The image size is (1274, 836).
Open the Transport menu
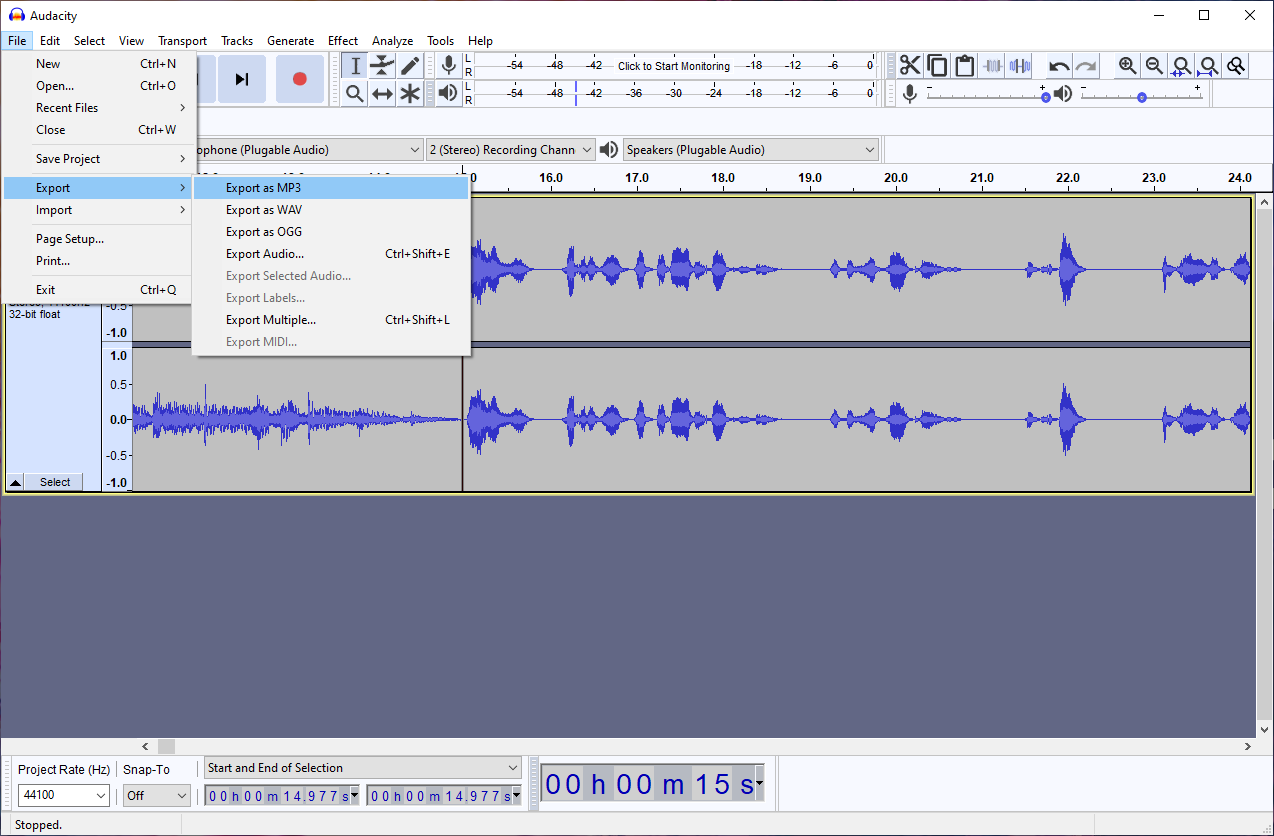click(182, 41)
